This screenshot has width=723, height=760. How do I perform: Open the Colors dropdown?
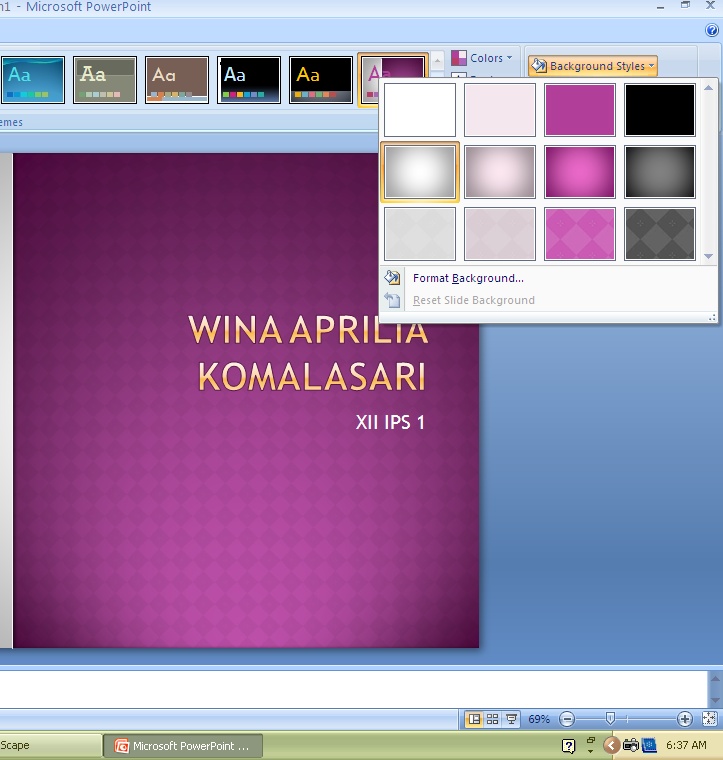coord(482,58)
